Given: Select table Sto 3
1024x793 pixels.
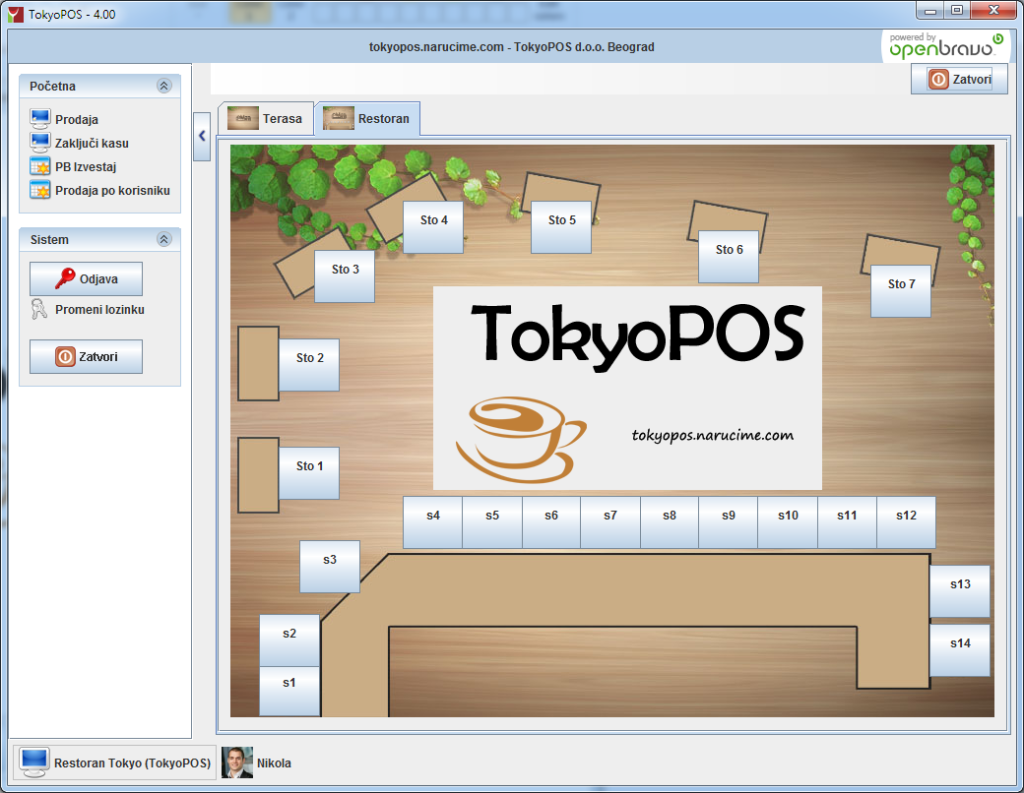Looking at the screenshot, I should tap(344, 276).
